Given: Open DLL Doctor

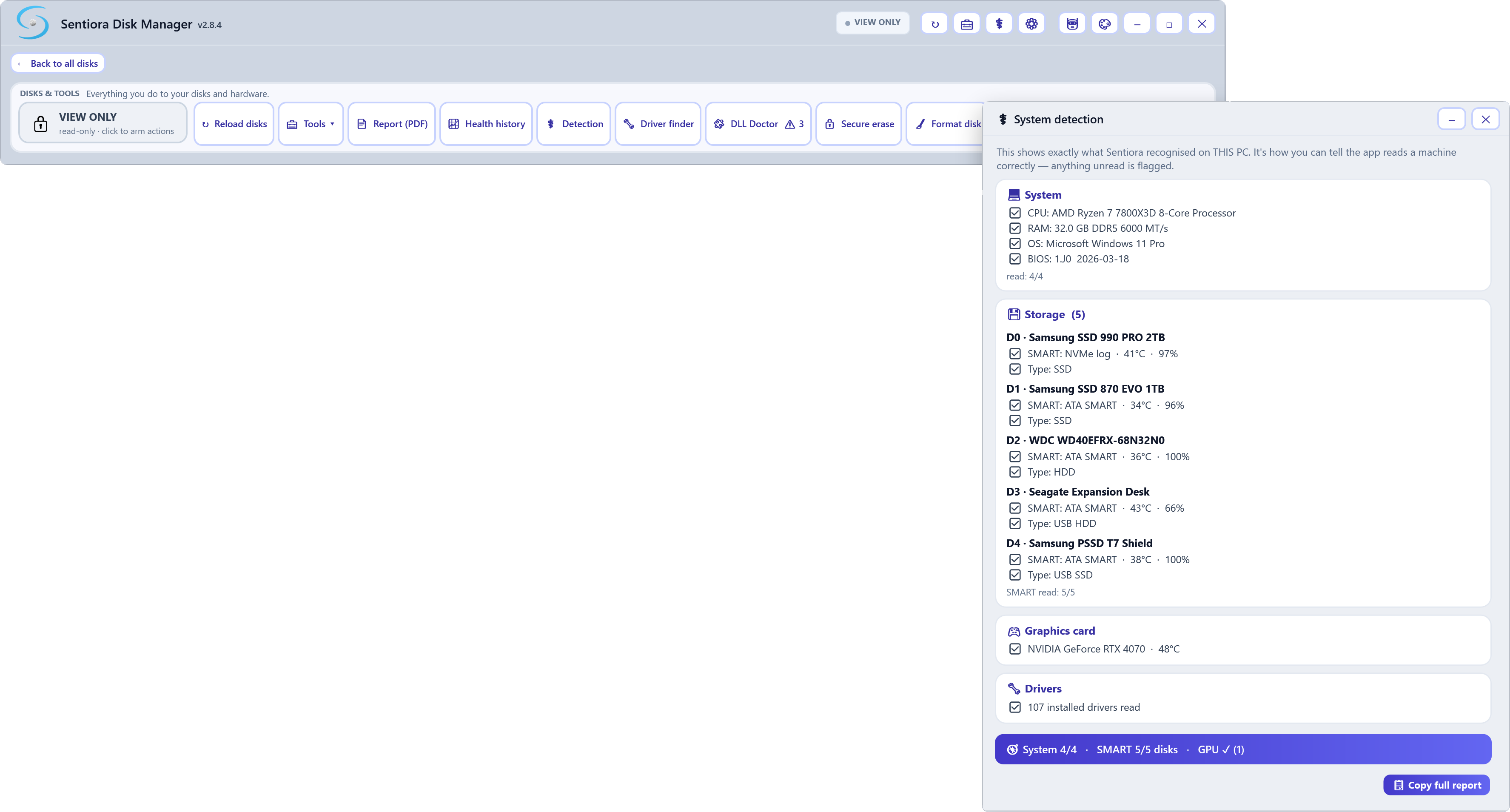Looking at the screenshot, I should click(758, 124).
